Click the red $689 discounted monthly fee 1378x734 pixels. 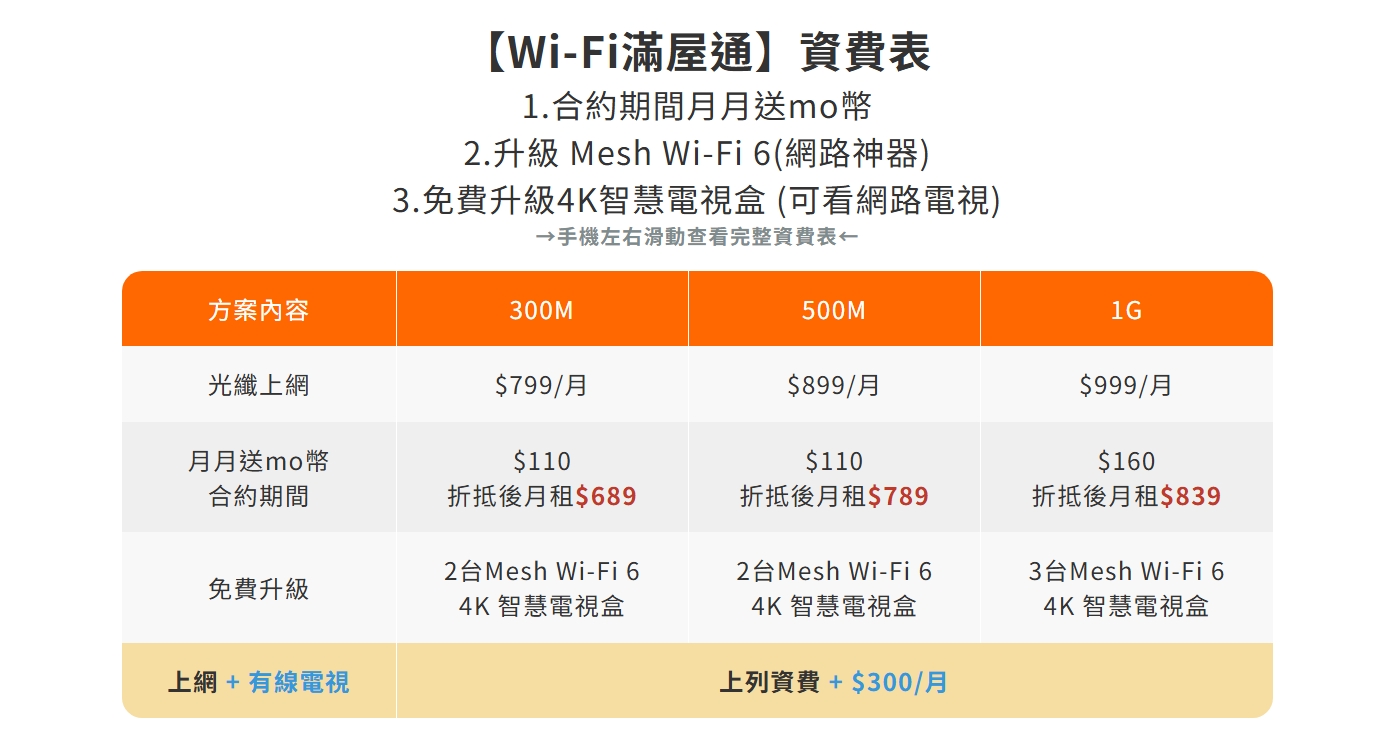[x=606, y=496]
